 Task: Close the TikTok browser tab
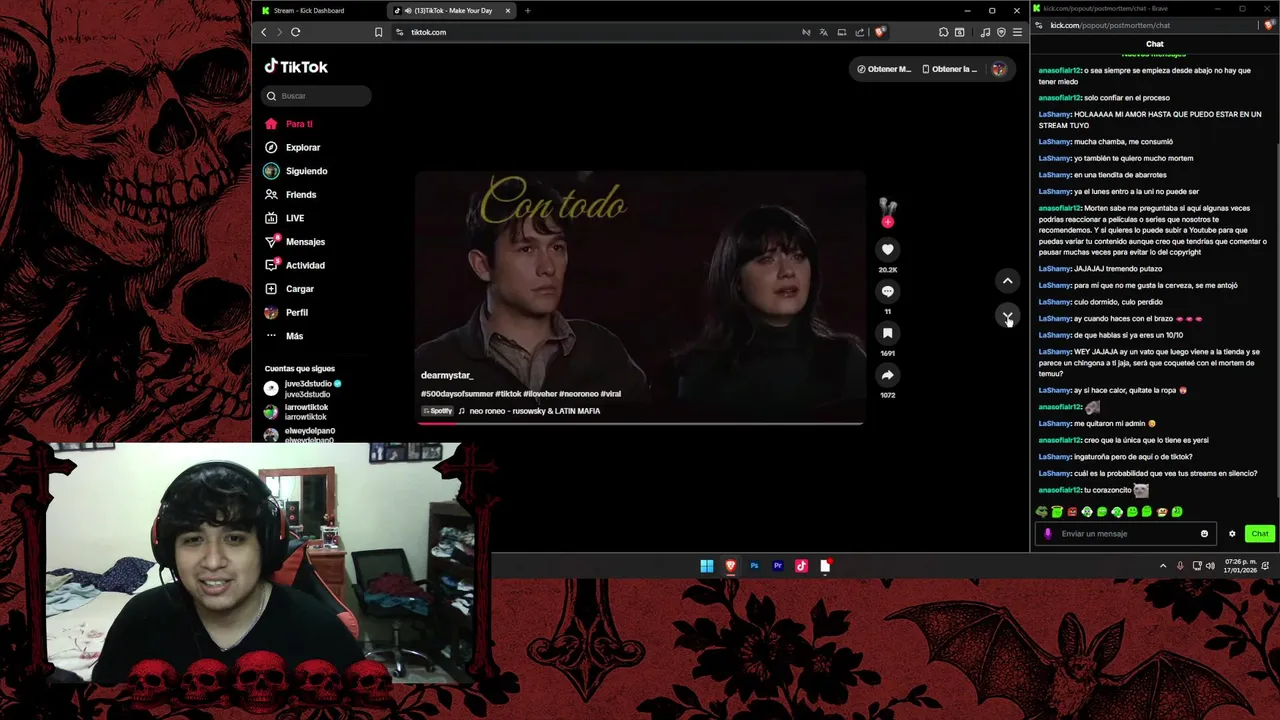point(508,11)
